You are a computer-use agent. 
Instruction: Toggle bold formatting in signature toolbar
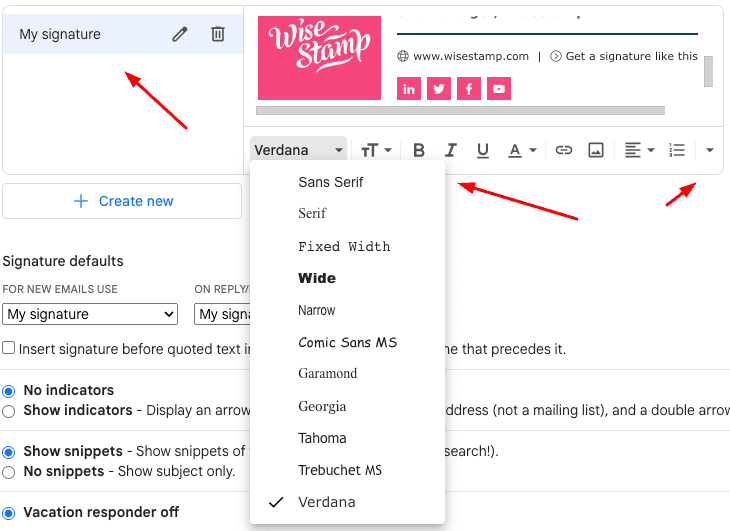419,150
